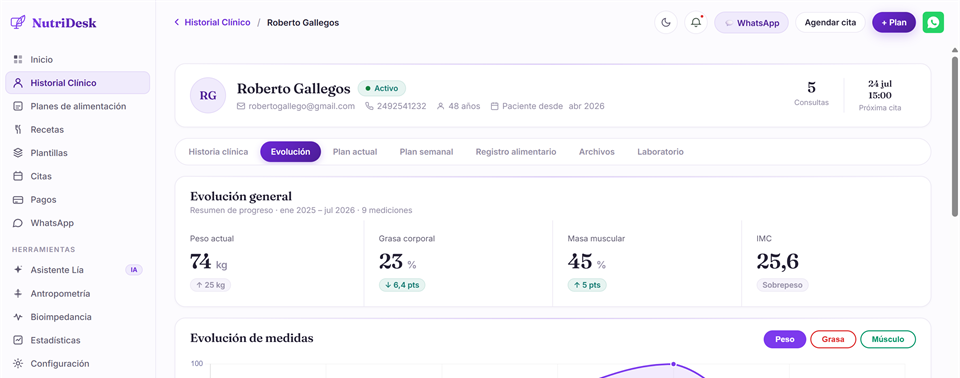Screen dimensions: 960x378
Task: Go back via Historial Clínico breadcrumb
Action: coord(217,22)
